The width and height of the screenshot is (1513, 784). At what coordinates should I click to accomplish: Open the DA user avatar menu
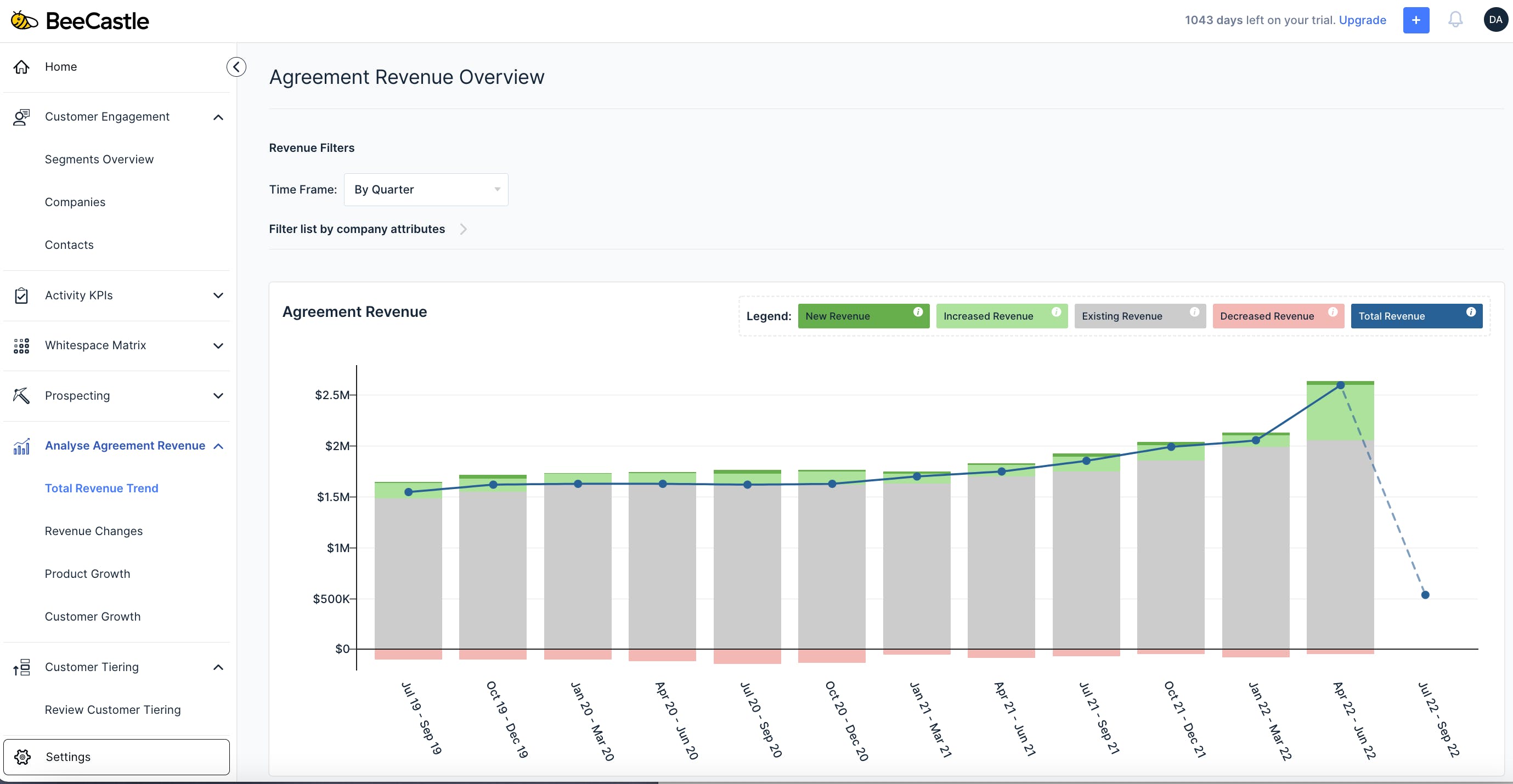coord(1495,20)
